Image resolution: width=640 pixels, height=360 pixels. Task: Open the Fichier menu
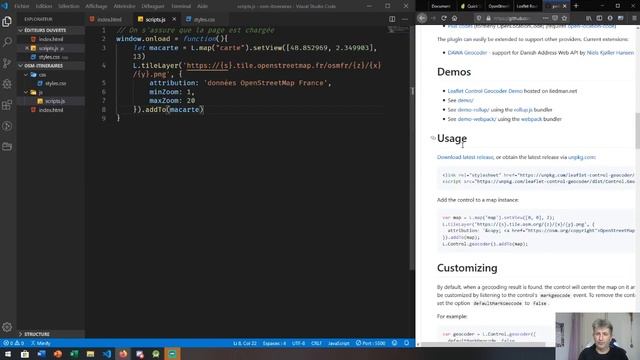(21, 6)
